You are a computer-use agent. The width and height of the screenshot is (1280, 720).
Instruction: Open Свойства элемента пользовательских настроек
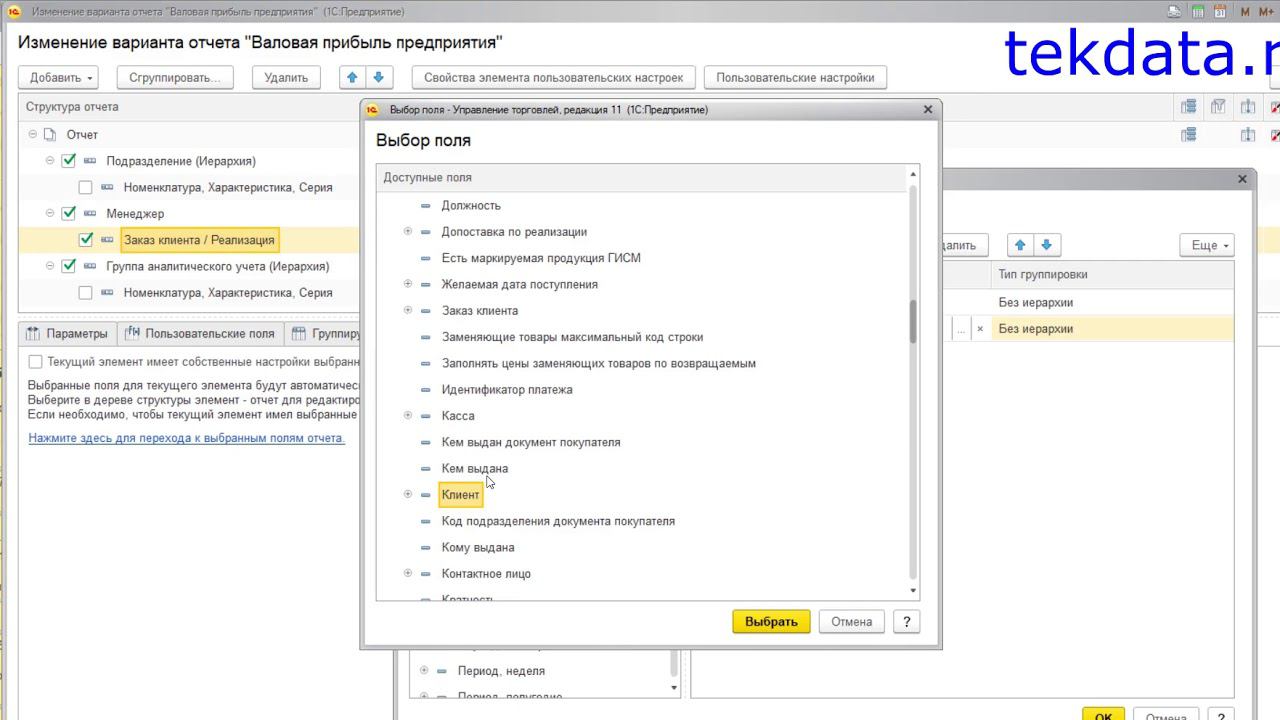(x=553, y=77)
